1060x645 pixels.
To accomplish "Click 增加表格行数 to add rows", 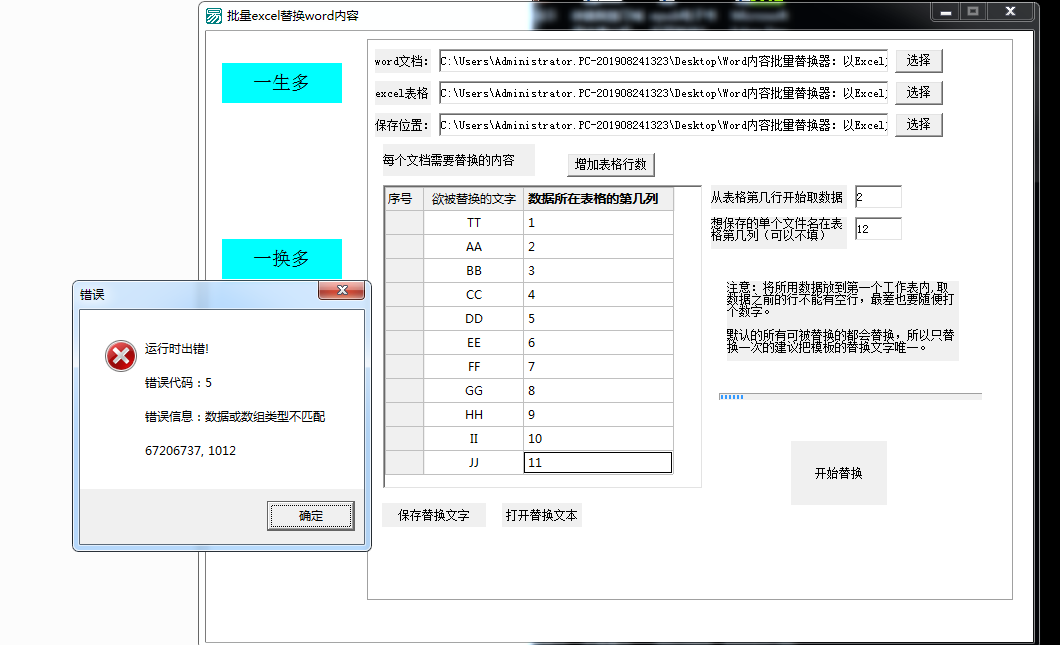I will click(610, 165).
